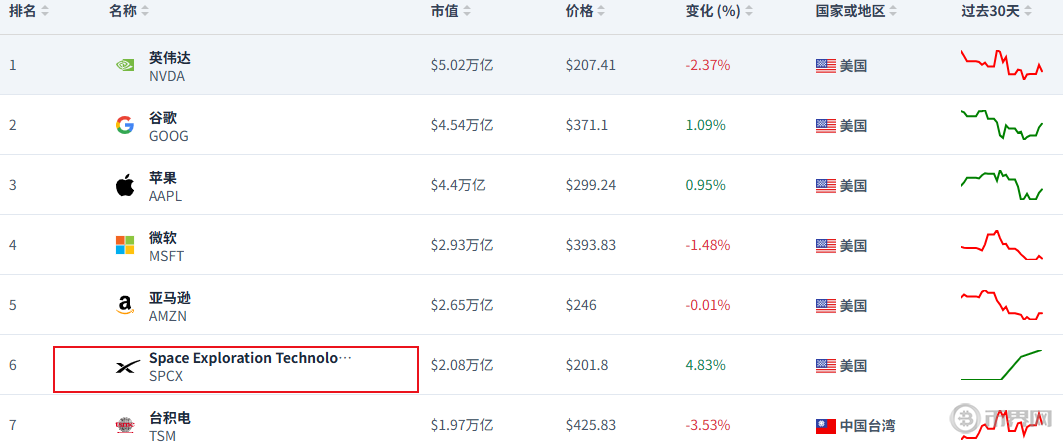Open the 亚马逊 company link
Image resolution: width=1063 pixels, height=446 pixels.
pyautogui.click(x=169, y=298)
